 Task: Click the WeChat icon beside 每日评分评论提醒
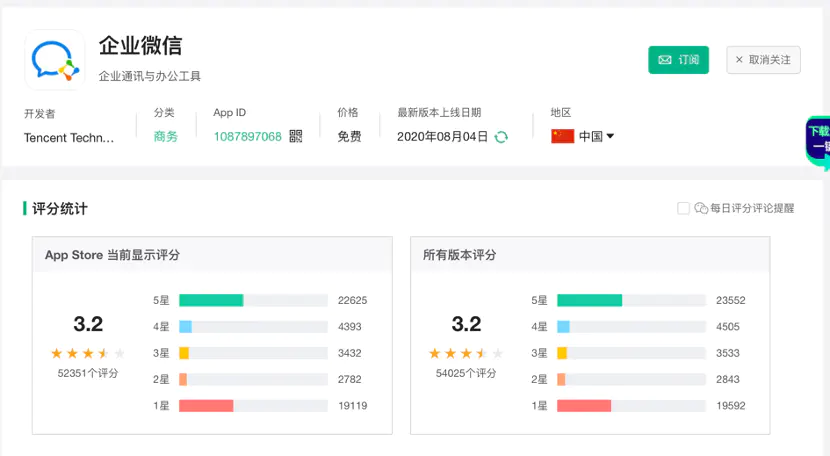pos(701,208)
